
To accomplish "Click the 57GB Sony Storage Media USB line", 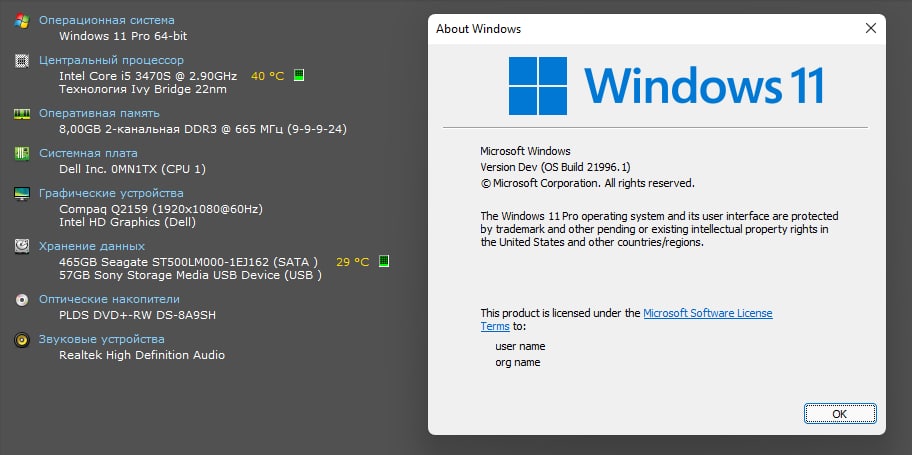I will (191, 275).
